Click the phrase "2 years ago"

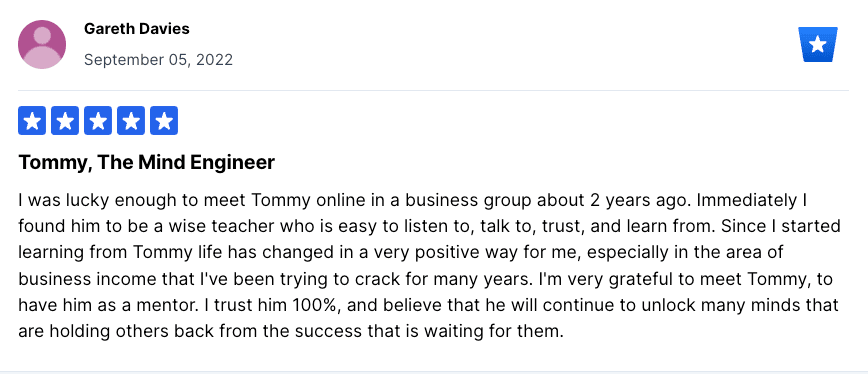tap(640, 200)
